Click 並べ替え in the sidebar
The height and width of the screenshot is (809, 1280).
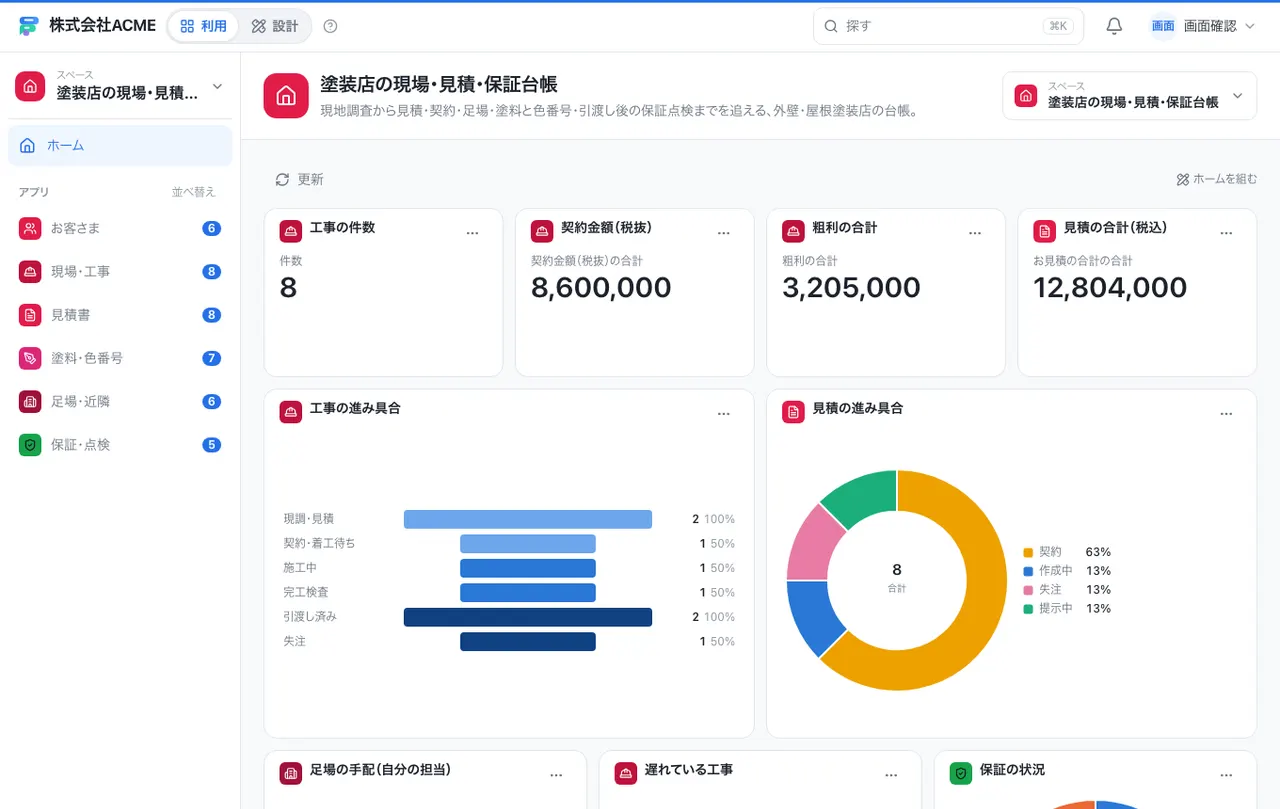(x=193, y=192)
